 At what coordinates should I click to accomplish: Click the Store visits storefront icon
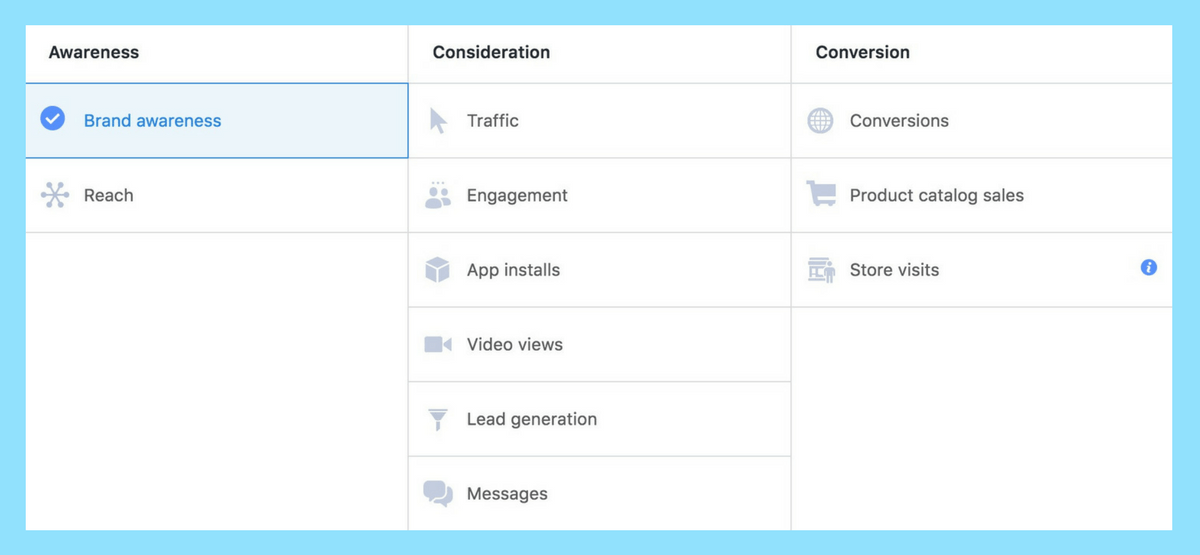[821, 270]
